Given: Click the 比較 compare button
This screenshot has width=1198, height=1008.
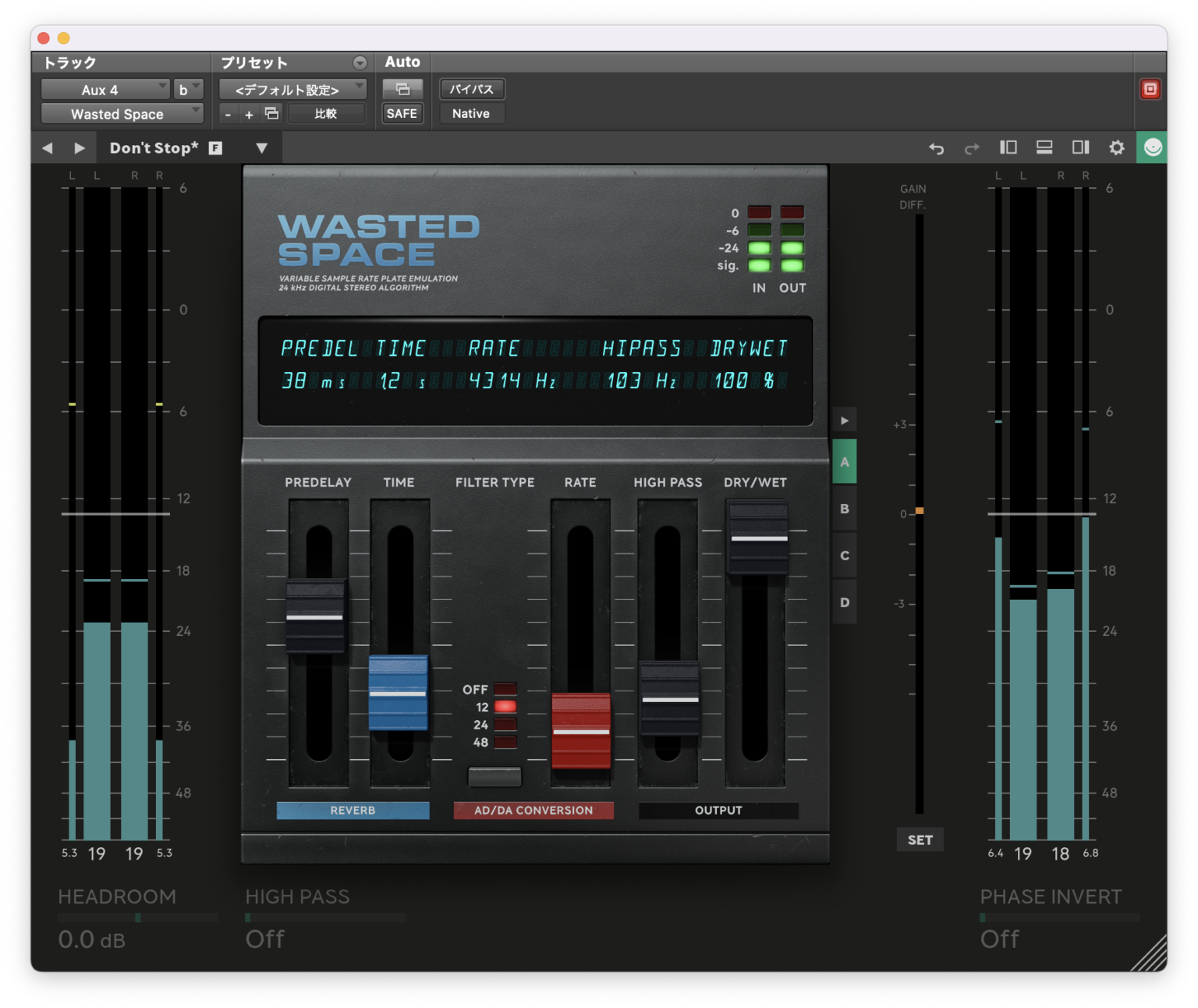Looking at the screenshot, I should click(326, 114).
